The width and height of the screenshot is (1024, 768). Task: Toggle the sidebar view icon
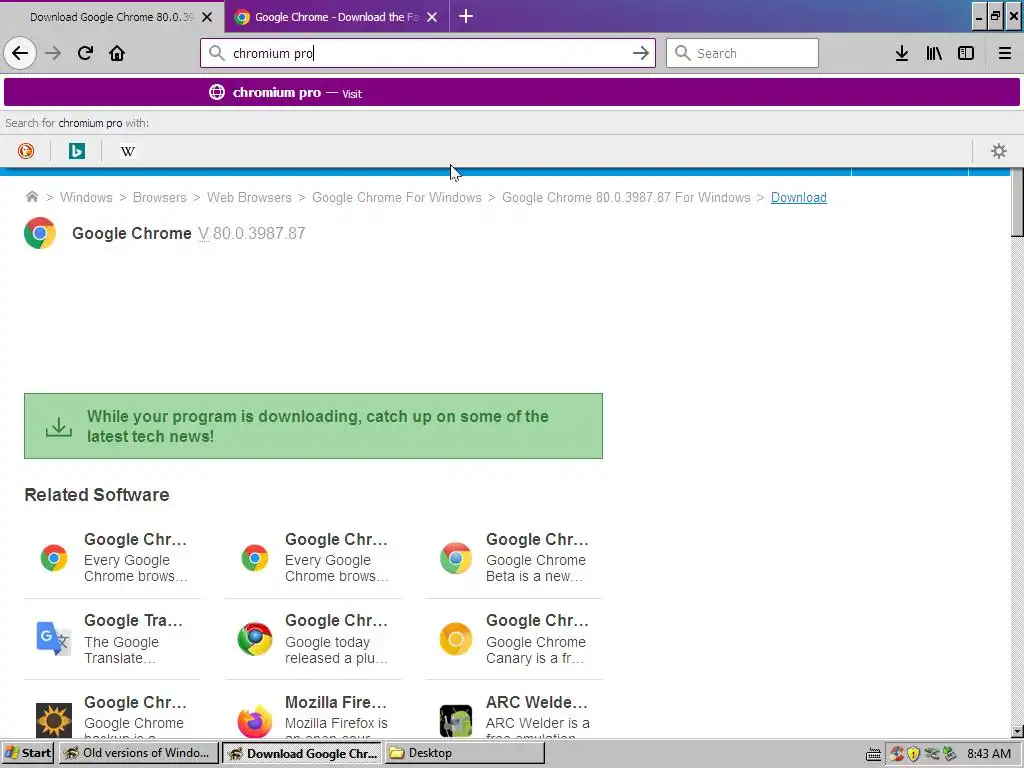966,53
